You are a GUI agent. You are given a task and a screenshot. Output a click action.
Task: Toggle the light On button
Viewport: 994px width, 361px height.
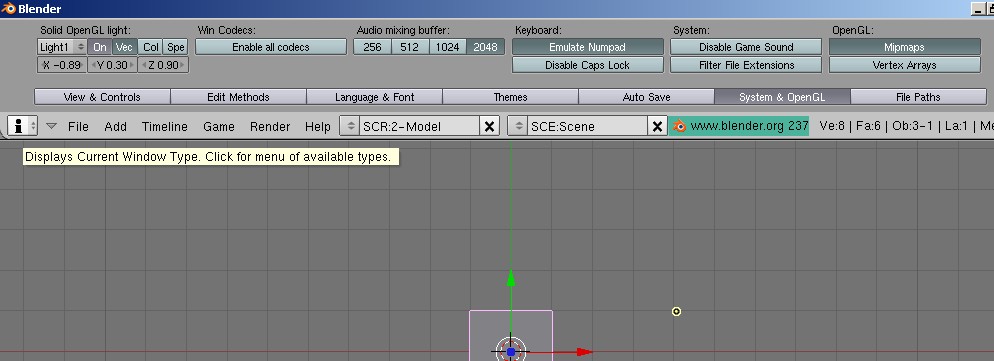[100, 47]
